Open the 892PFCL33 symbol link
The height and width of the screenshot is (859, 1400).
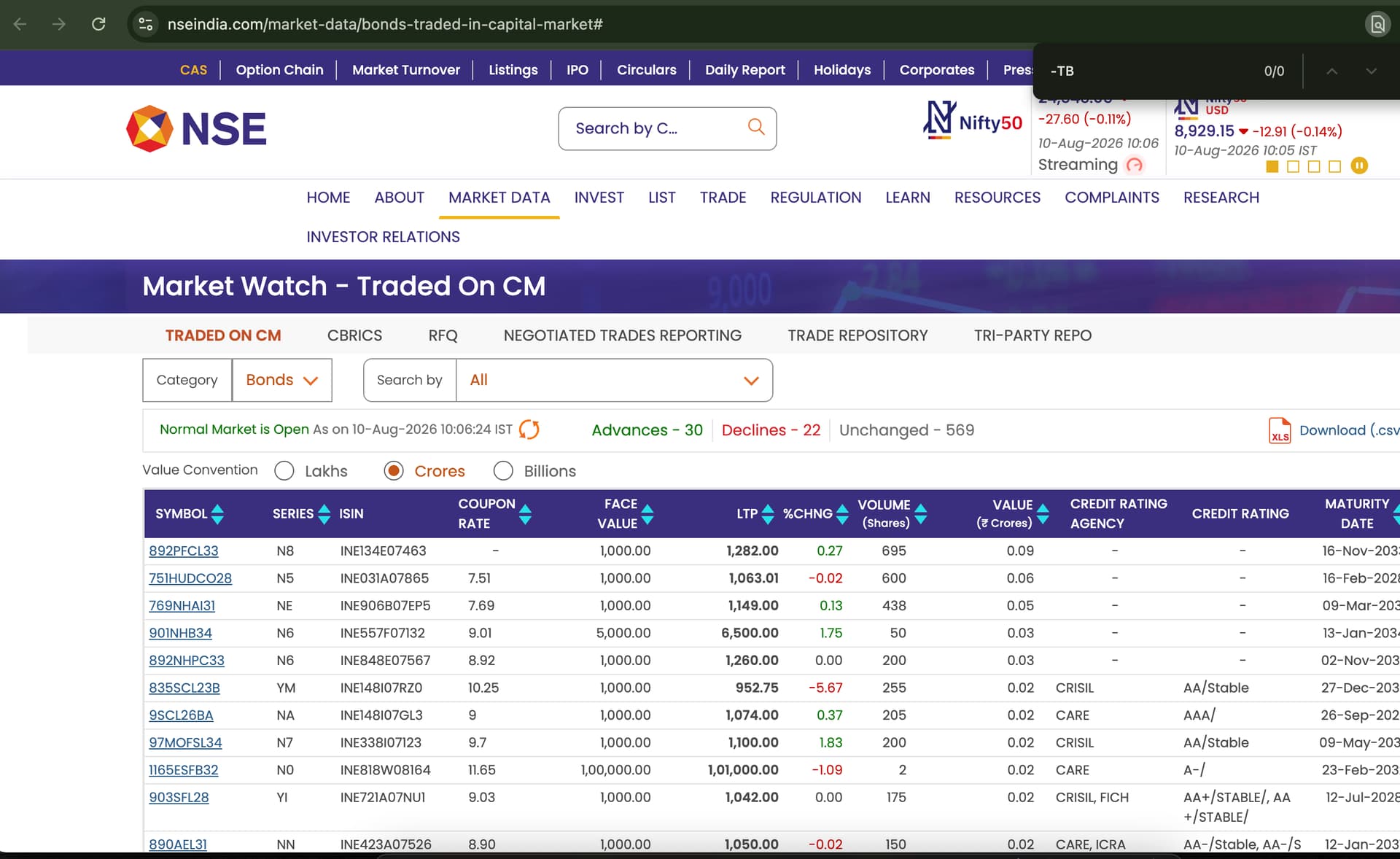pos(184,551)
